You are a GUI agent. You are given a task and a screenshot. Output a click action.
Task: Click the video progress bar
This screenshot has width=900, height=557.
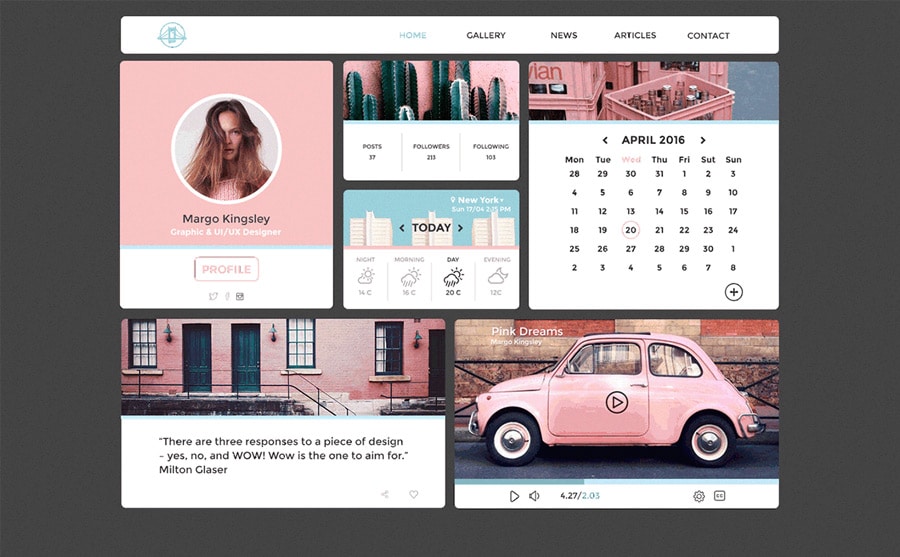(x=616, y=481)
